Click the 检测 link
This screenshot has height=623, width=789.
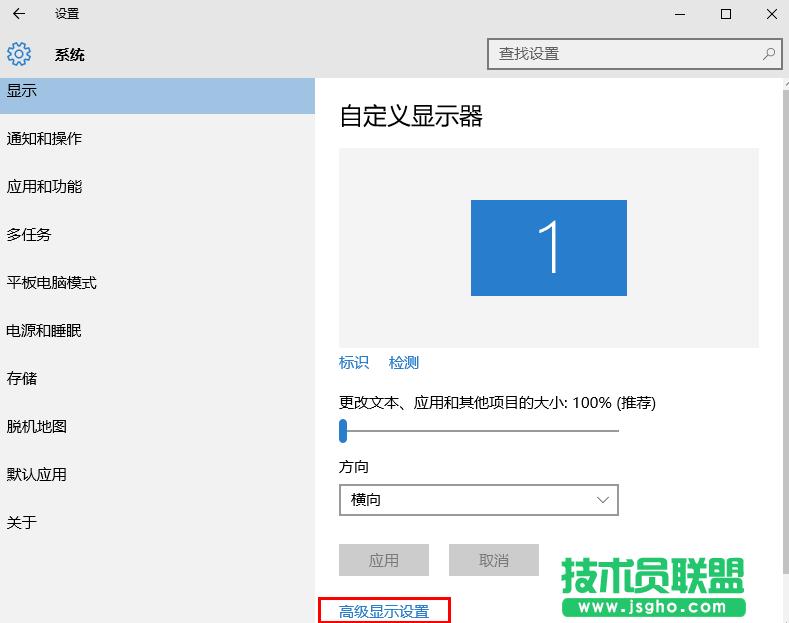tap(404, 362)
